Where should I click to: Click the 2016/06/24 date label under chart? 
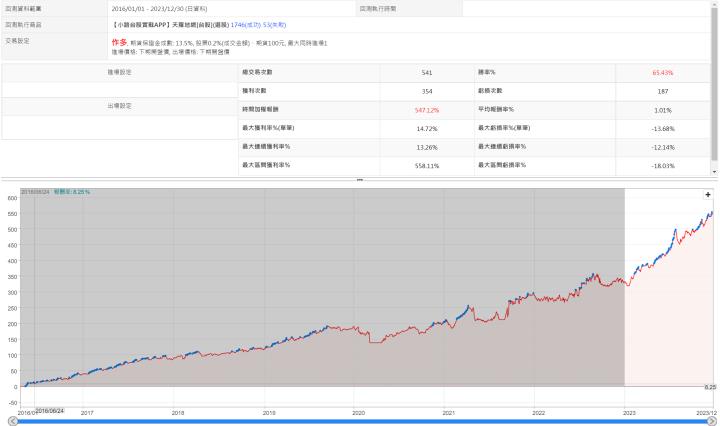click(50, 411)
